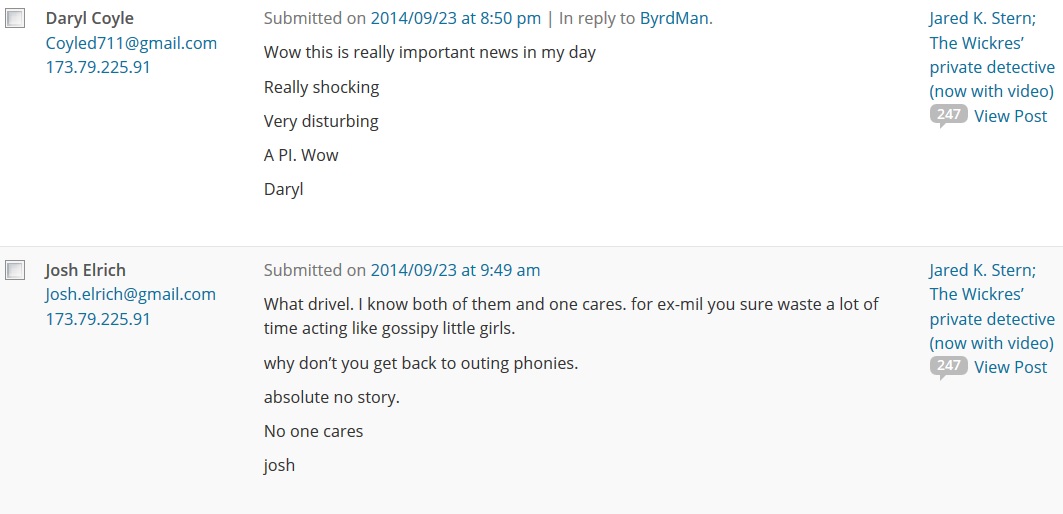1063x514 pixels.
Task: Tick the checkbox next to Daryl Coyle
Action: 15,19
